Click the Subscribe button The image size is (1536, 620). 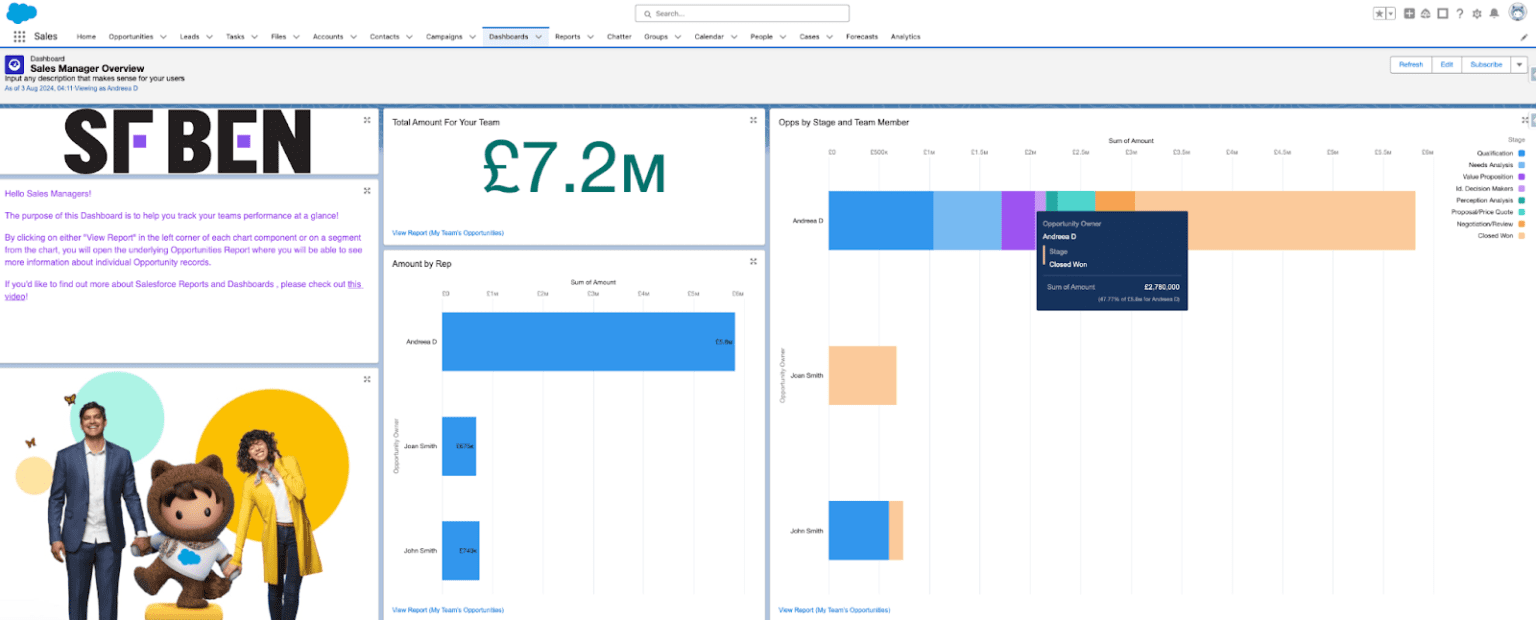click(1486, 64)
